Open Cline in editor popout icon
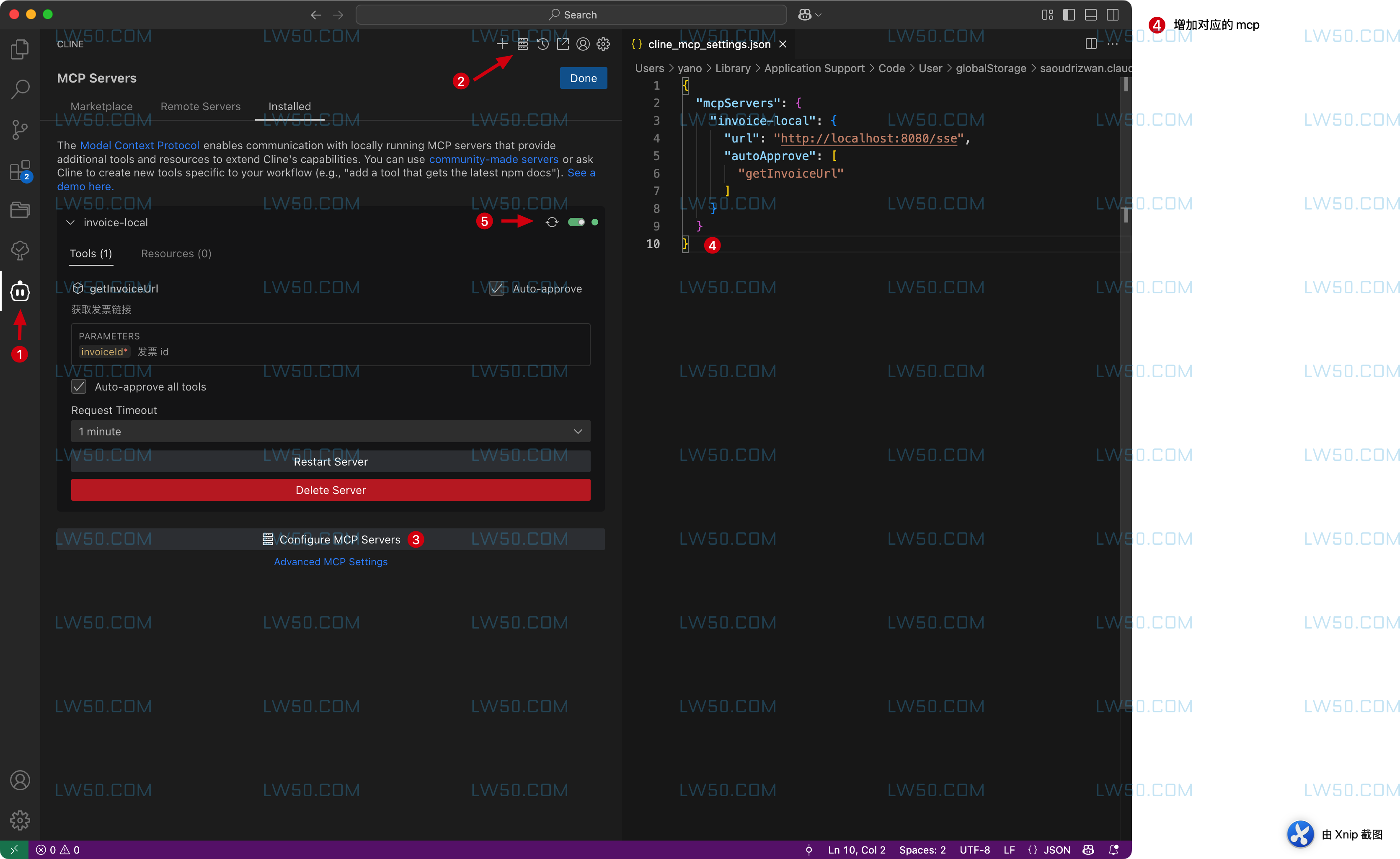This screenshot has width=1400, height=859. 563,44
